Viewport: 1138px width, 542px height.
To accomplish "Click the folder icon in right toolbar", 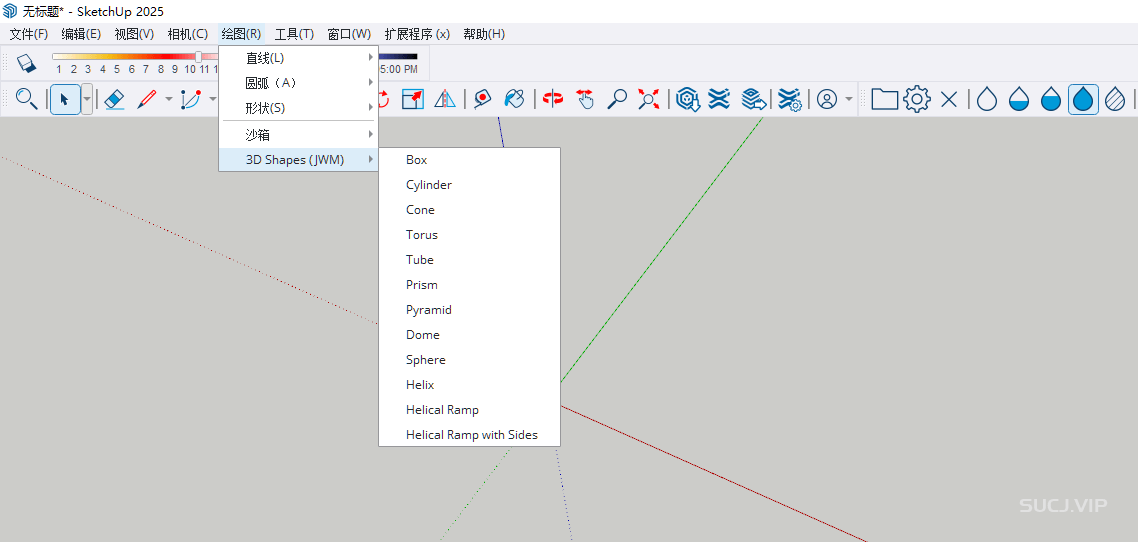I will 885,99.
